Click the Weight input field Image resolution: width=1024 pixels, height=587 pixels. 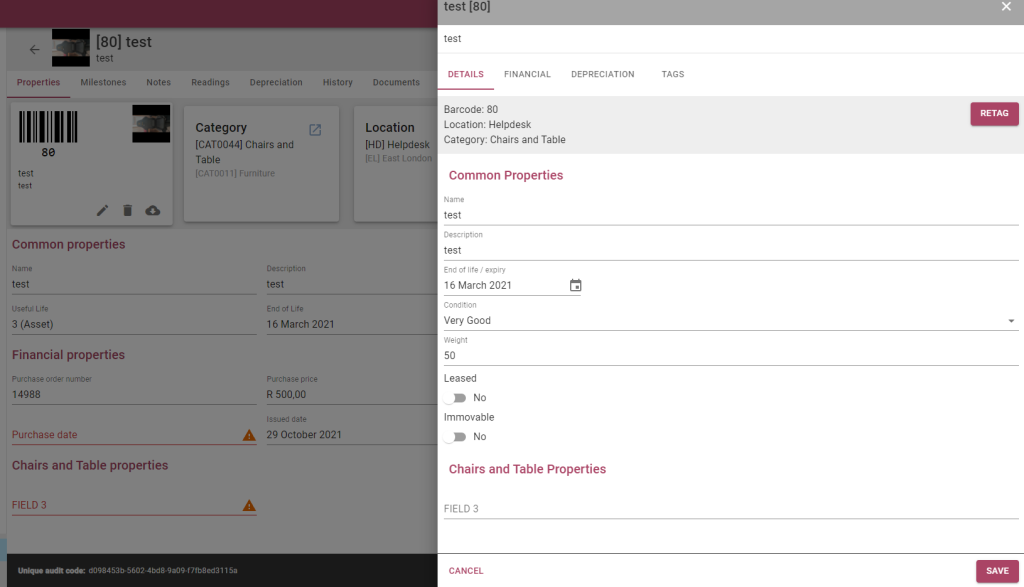[x=731, y=356]
